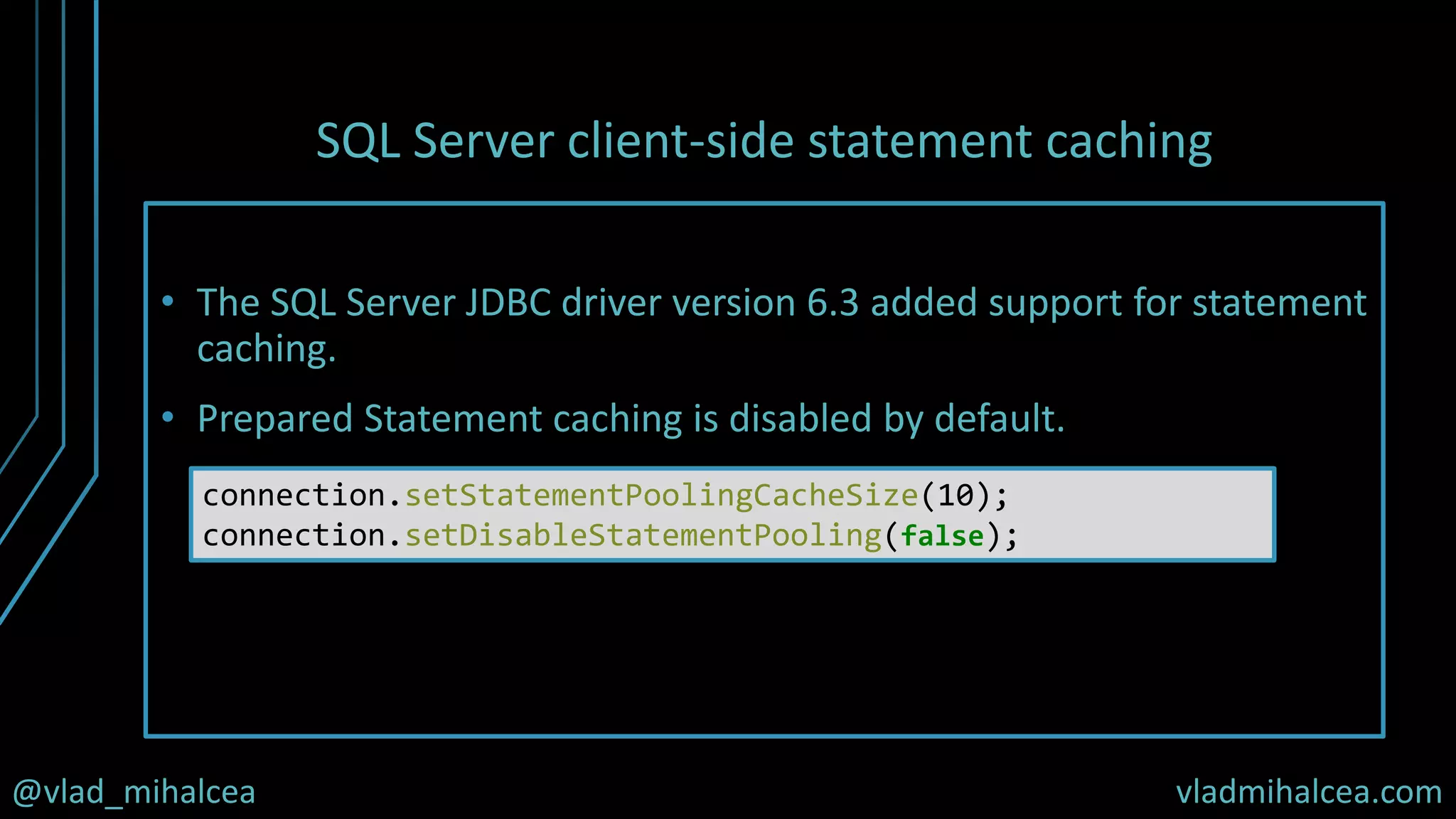
Task: Click the bullet text about JDBC driver version 6.3
Action: 781,326
